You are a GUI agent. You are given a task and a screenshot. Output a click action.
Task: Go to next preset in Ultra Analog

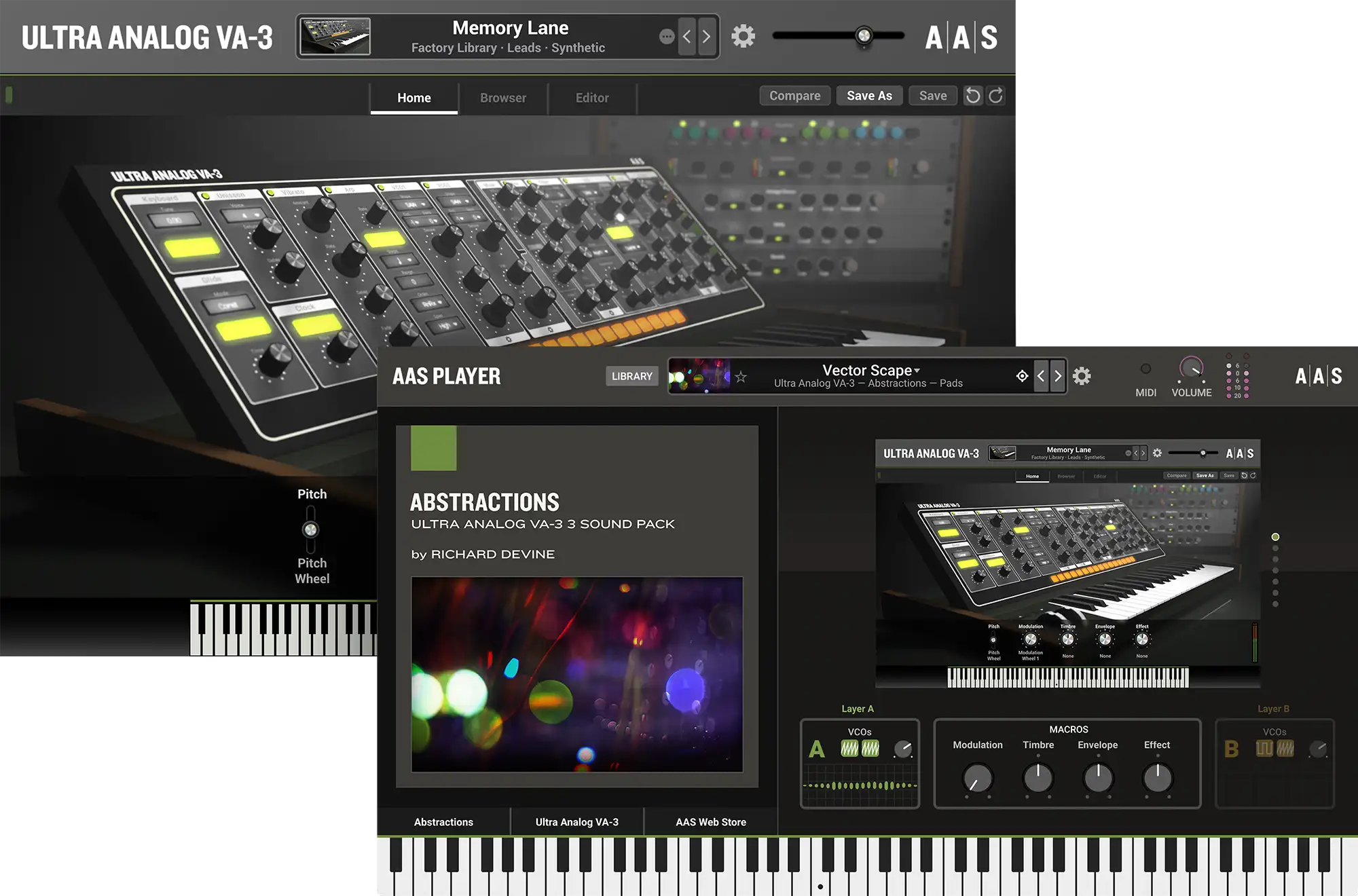[706, 36]
